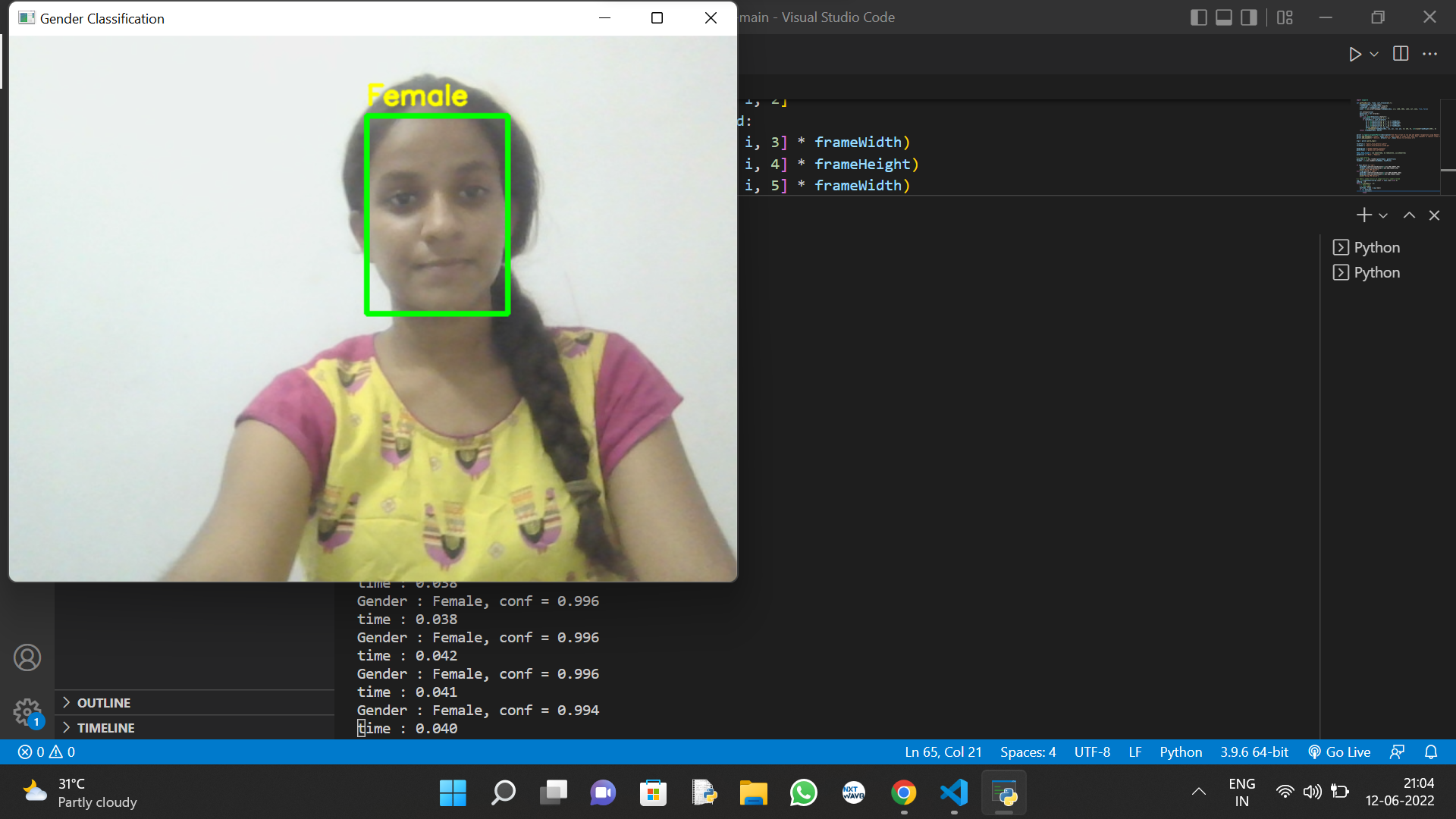
Task: Open the Accounts icon in the activity bar
Action: (x=27, y=657)
